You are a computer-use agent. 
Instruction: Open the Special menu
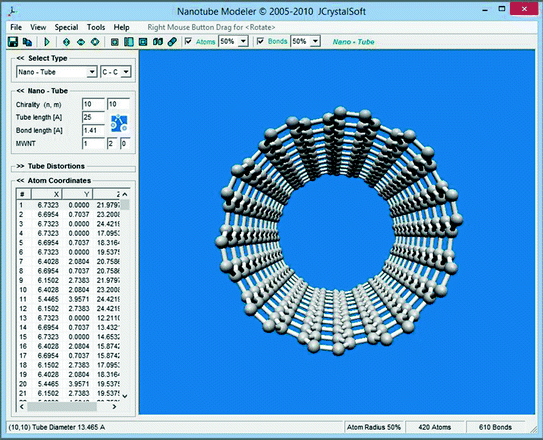coord(66,27)
